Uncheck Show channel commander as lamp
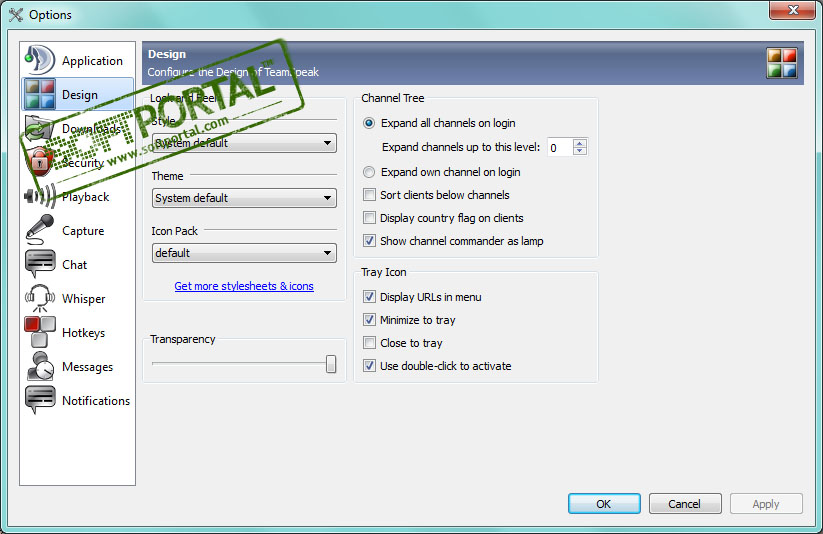Image resolution: width=823 pixels, height=534 pixels. [370, 241]
